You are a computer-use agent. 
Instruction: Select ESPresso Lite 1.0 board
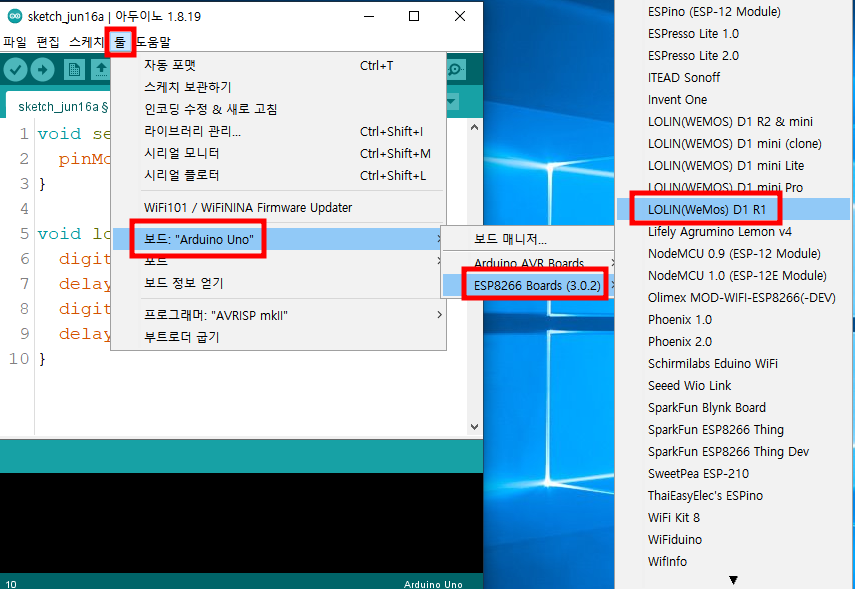[x=733, y=34]
